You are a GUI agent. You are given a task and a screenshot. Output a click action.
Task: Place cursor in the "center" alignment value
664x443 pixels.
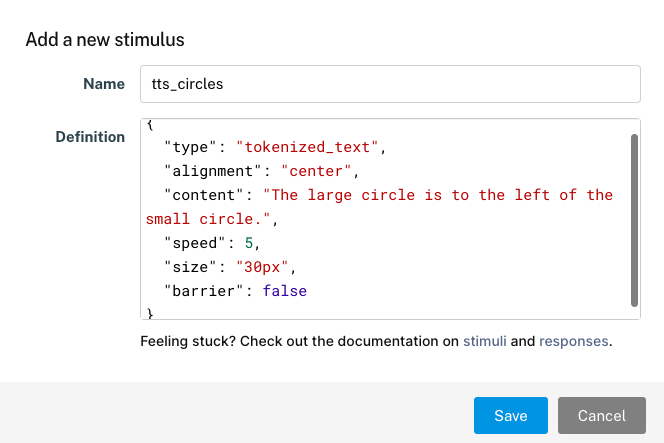316,171
